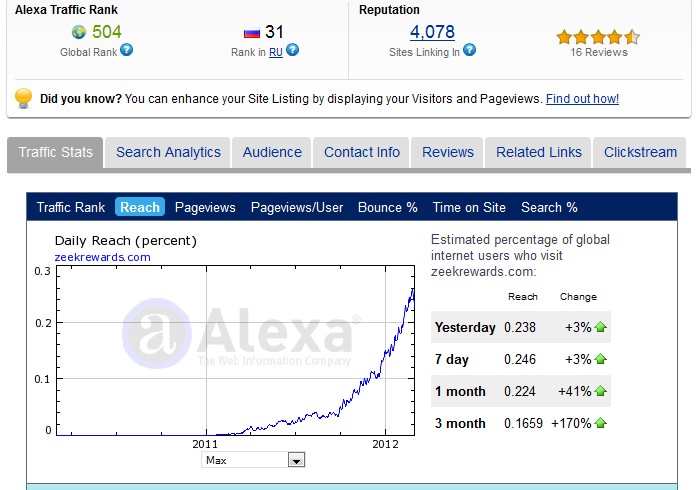Click the Reputation heading
This screenshot has height=490, width=697.
[389, 10]
